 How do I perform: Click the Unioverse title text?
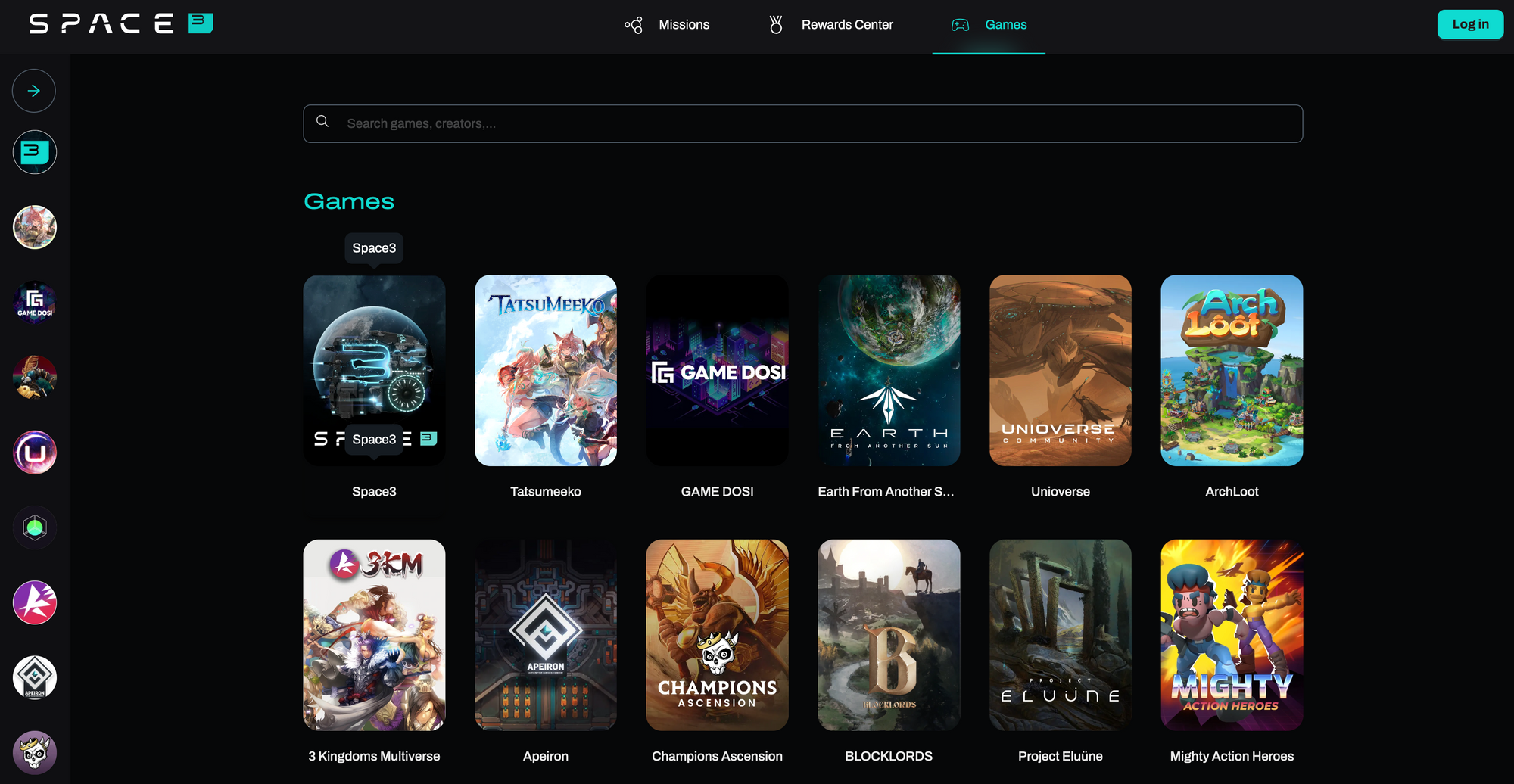tap(1061, 491)
